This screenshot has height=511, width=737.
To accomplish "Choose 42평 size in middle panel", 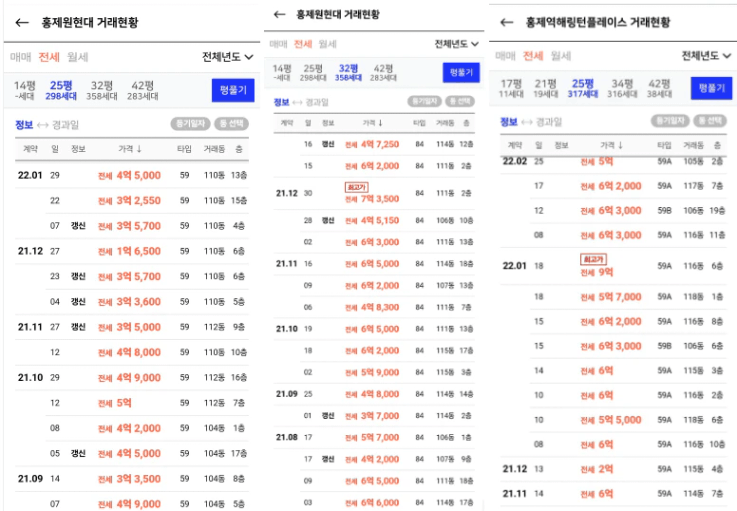I will (x=383, y=72).
